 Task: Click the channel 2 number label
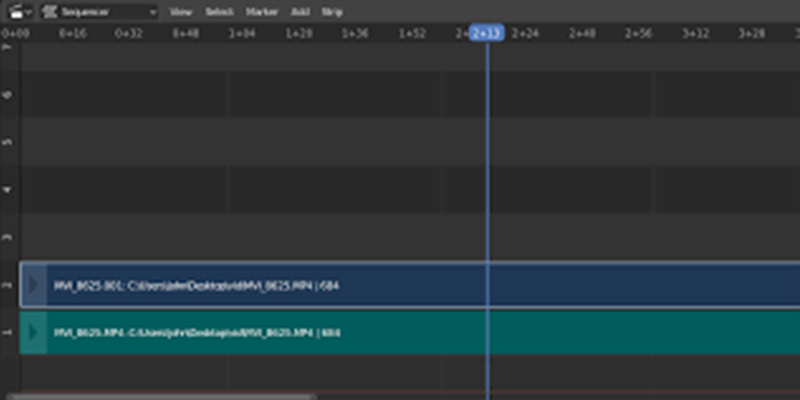pyautogui.click(x=7, y=285)
